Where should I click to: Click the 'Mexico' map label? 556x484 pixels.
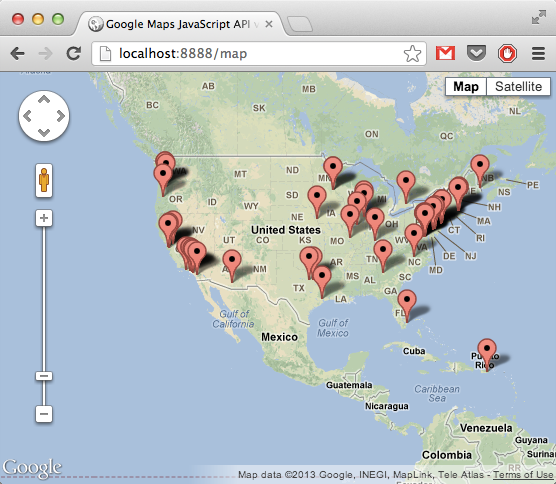[279, 337]
